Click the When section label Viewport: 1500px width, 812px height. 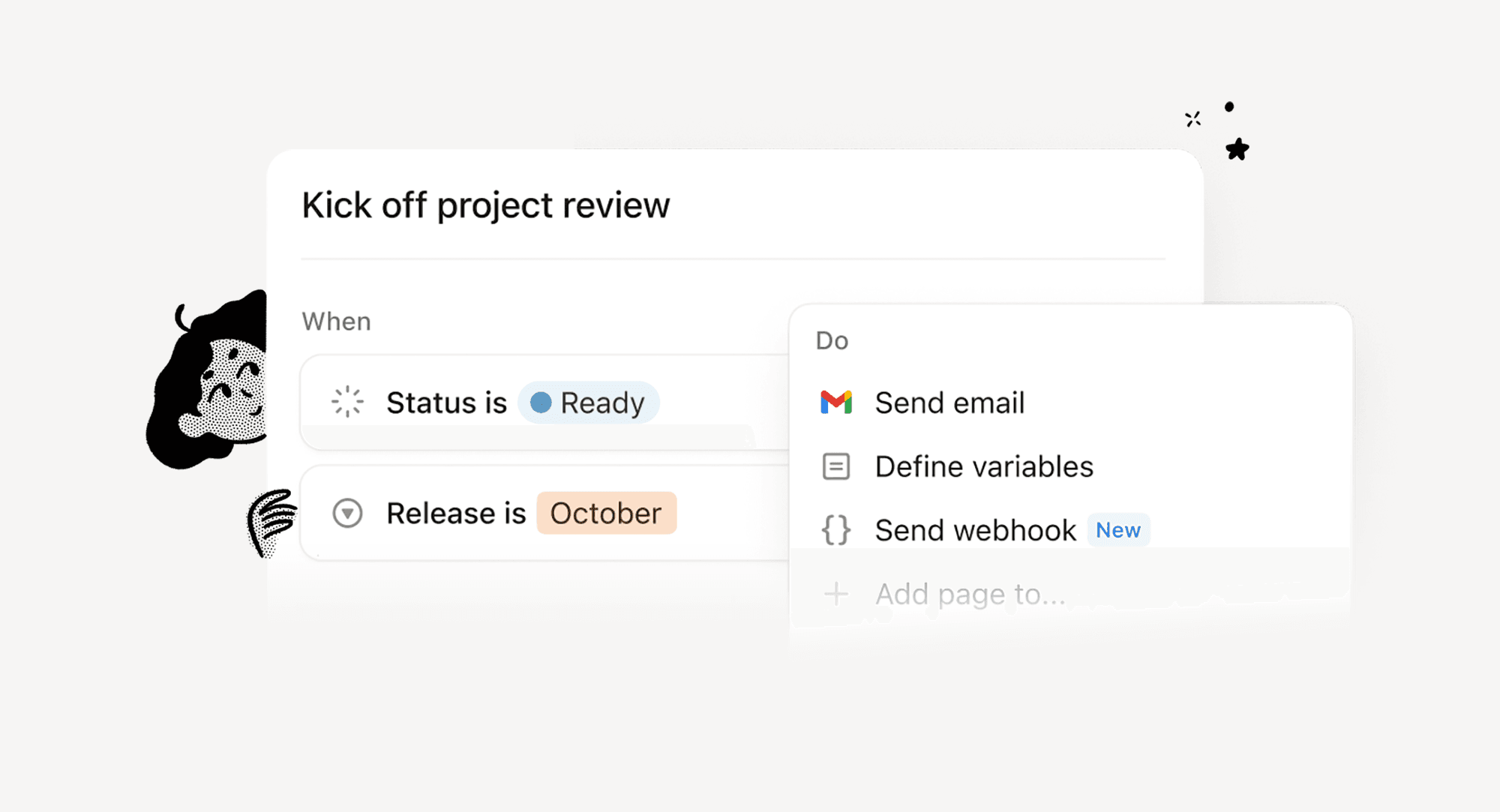pos(336,322)
